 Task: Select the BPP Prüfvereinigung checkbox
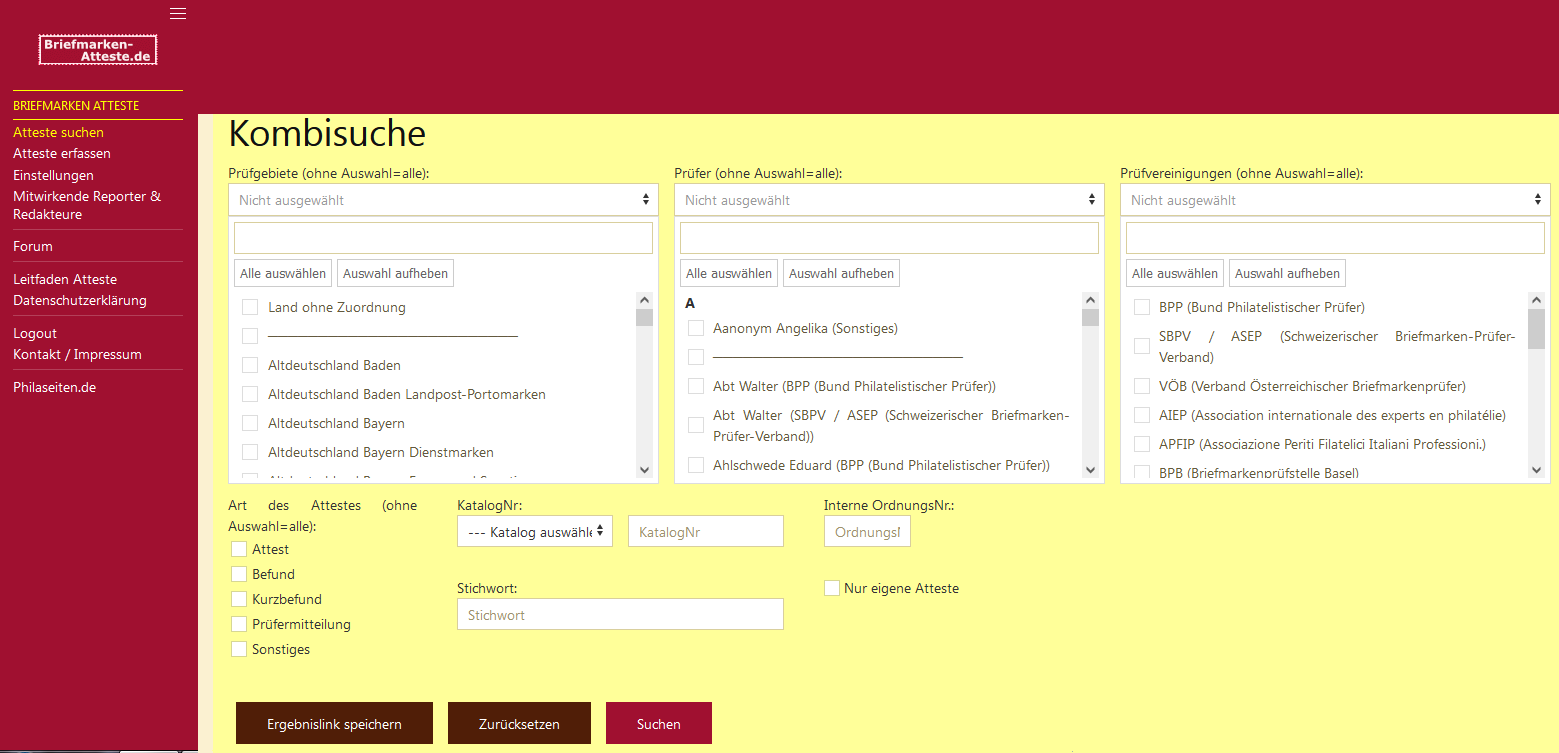[1141, 307]
